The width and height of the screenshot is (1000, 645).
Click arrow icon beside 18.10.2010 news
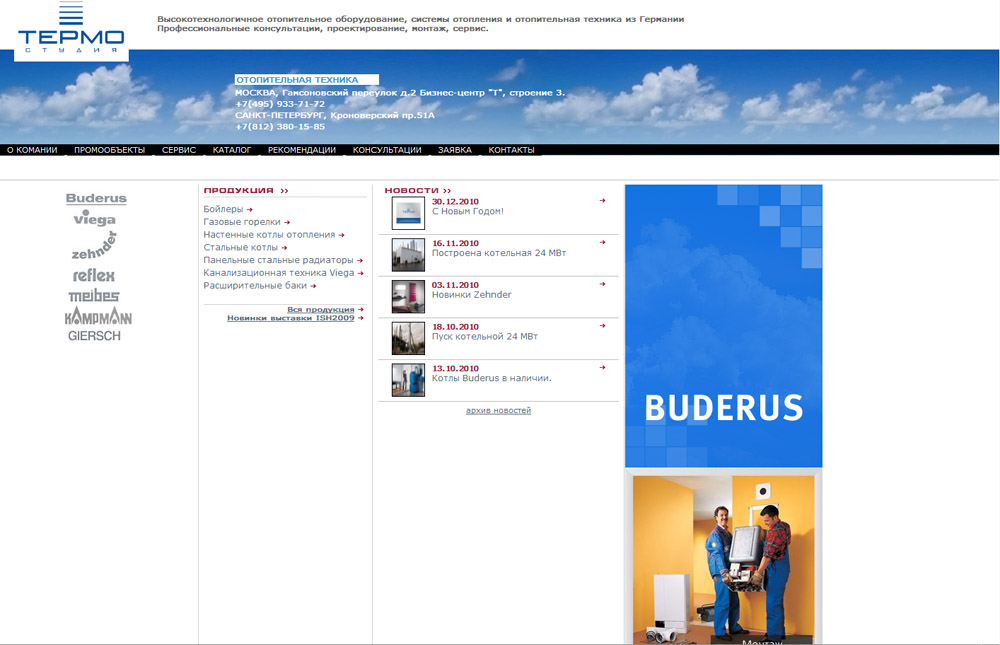tap(602, 326)
